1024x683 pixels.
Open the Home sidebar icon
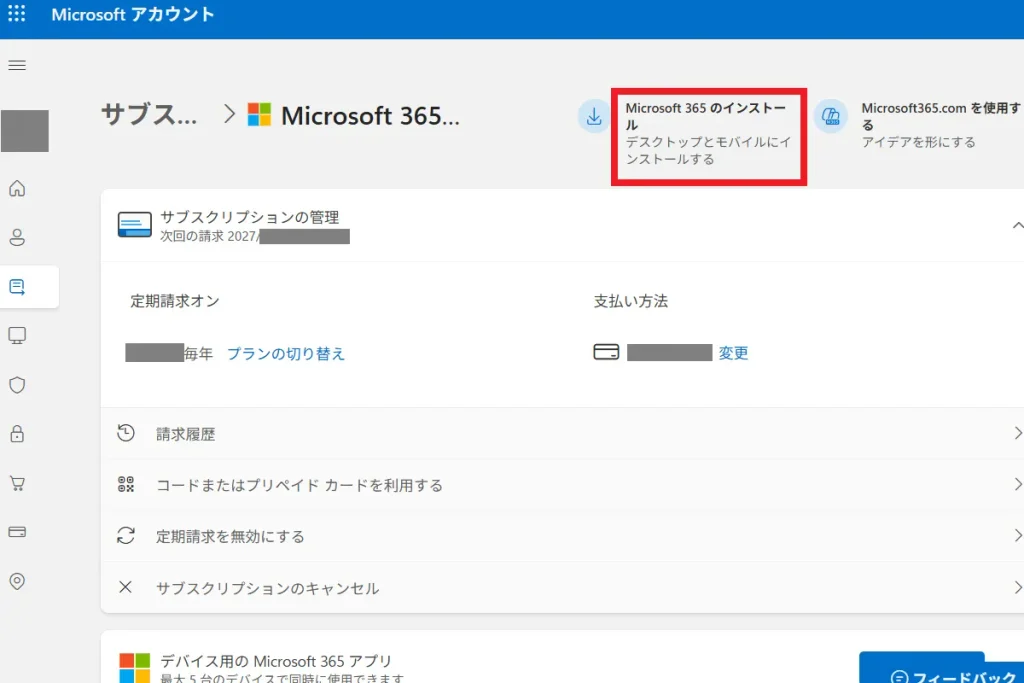(17, 188)
